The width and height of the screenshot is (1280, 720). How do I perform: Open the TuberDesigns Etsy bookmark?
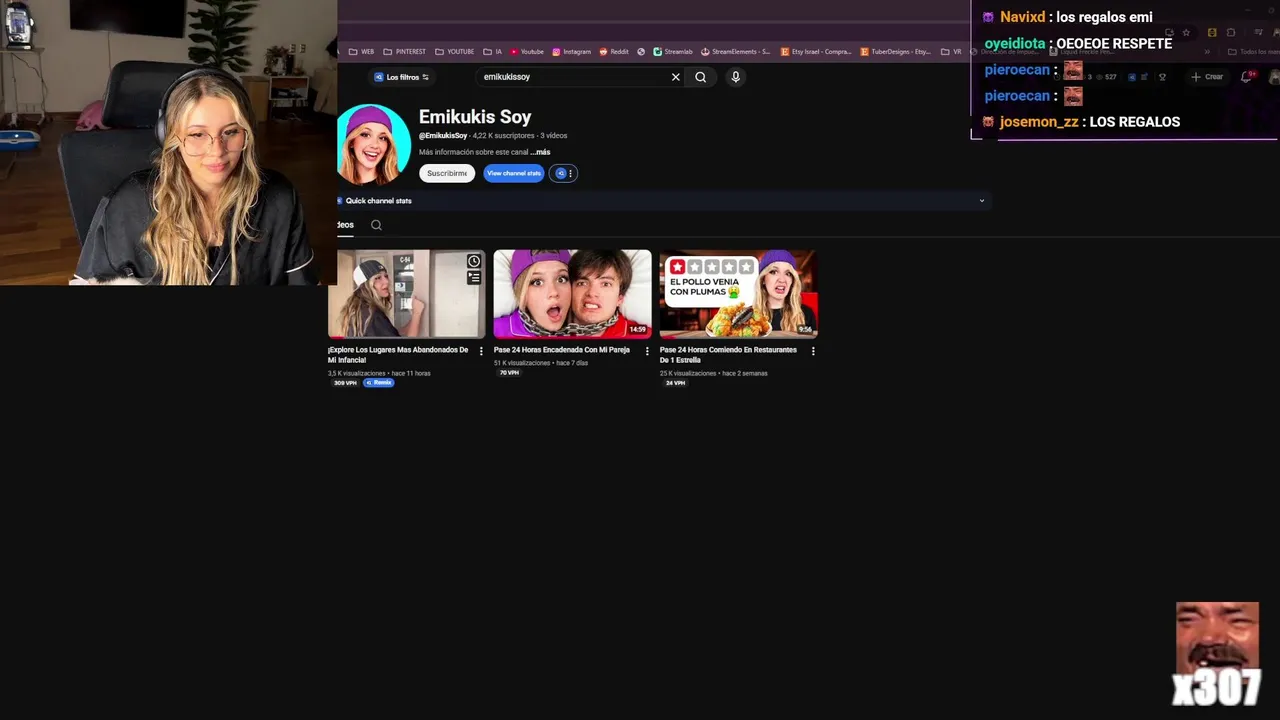(x=896, y=52)
